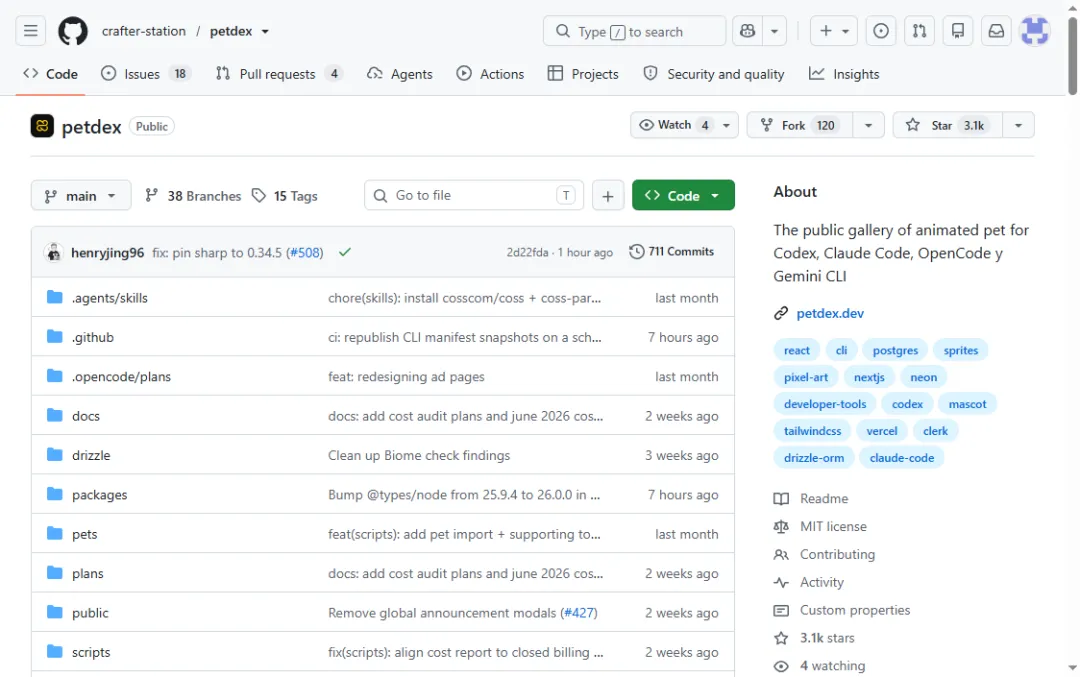
Task: View the 711 Commits history
Action: point(672,252)
